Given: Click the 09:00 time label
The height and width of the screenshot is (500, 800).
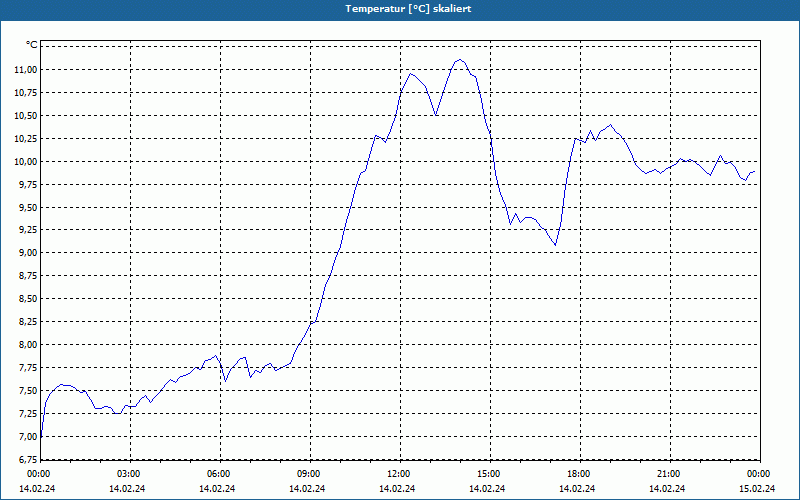Looking at the screenshot, I should point(310,474).
